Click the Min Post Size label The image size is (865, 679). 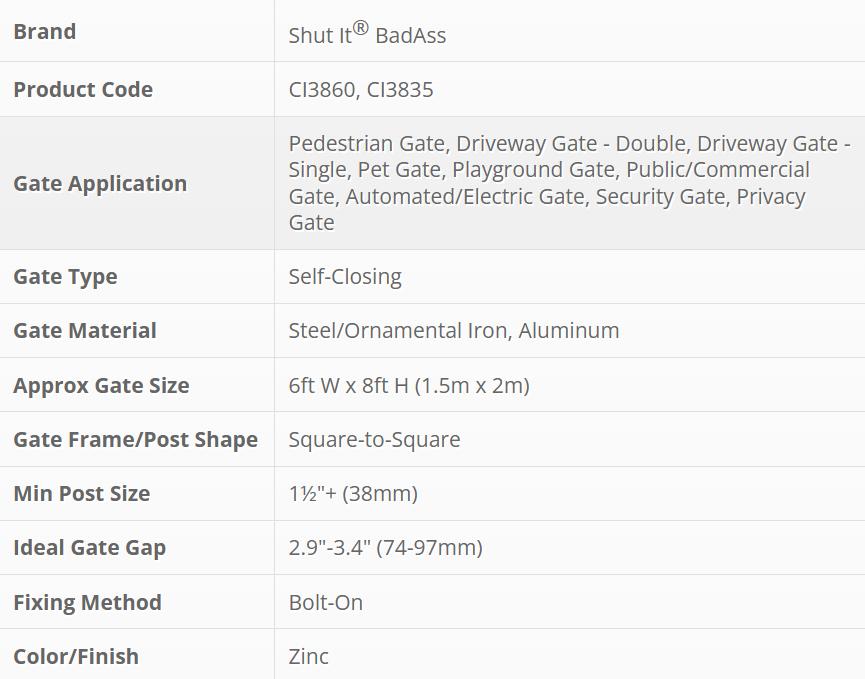81,494
